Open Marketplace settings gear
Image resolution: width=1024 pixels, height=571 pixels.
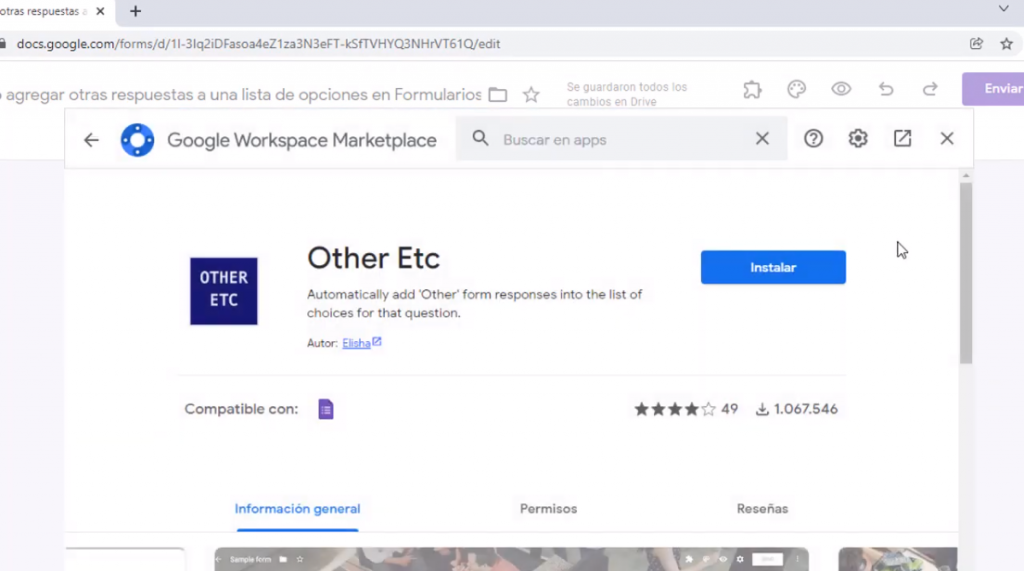[857, 139]
